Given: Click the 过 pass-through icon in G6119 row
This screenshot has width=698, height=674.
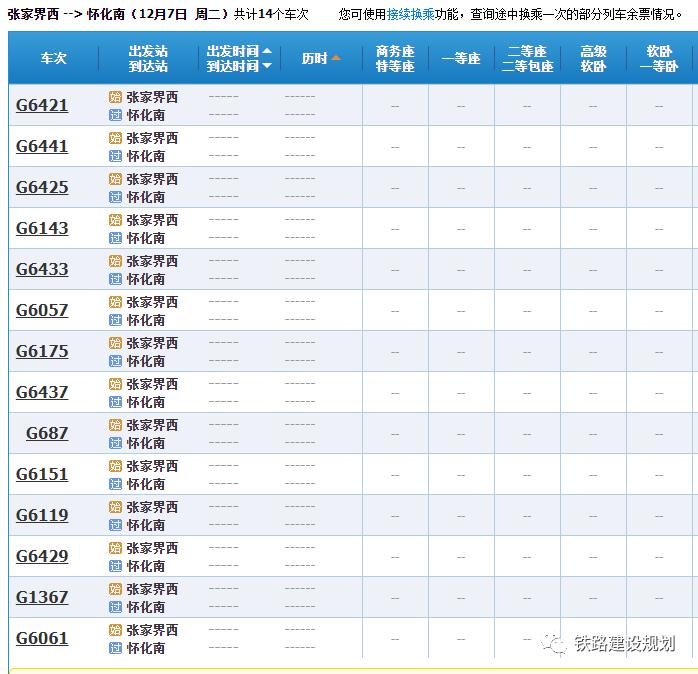Looking at the screenshot, I should coord(115,525).
